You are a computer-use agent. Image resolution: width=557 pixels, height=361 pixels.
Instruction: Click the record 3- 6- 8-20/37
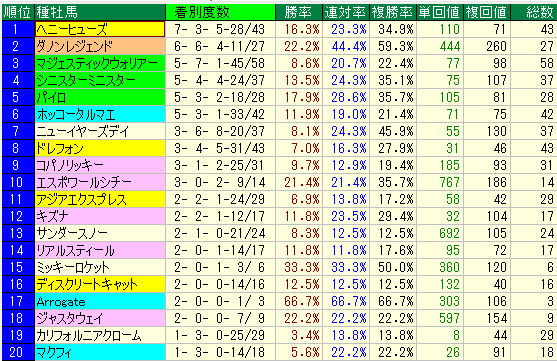pyautogui.click(x=220, y=131)
